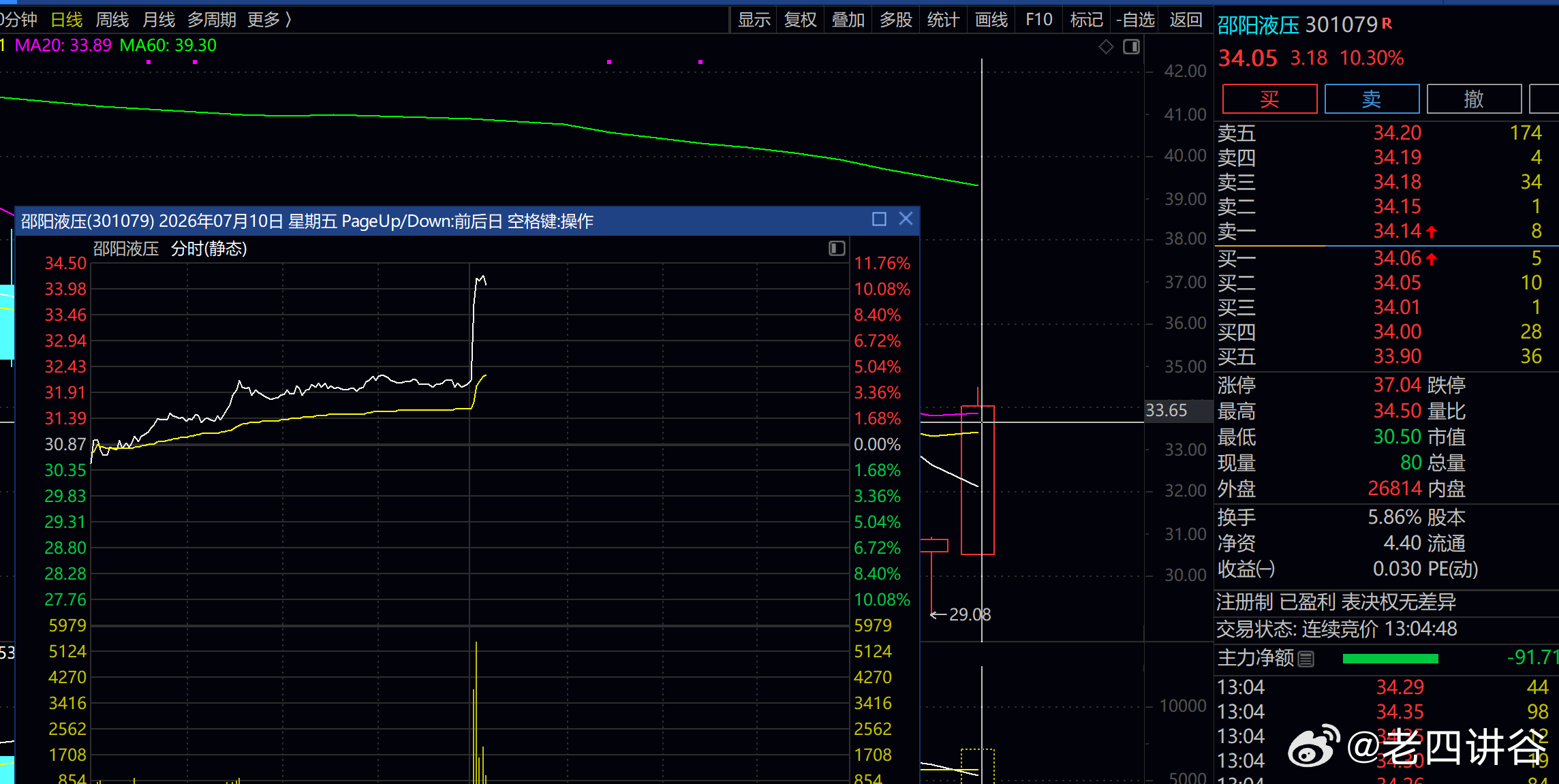Click the 29.08 low price marker
1559x784 pixels.
tap(961, 614)
